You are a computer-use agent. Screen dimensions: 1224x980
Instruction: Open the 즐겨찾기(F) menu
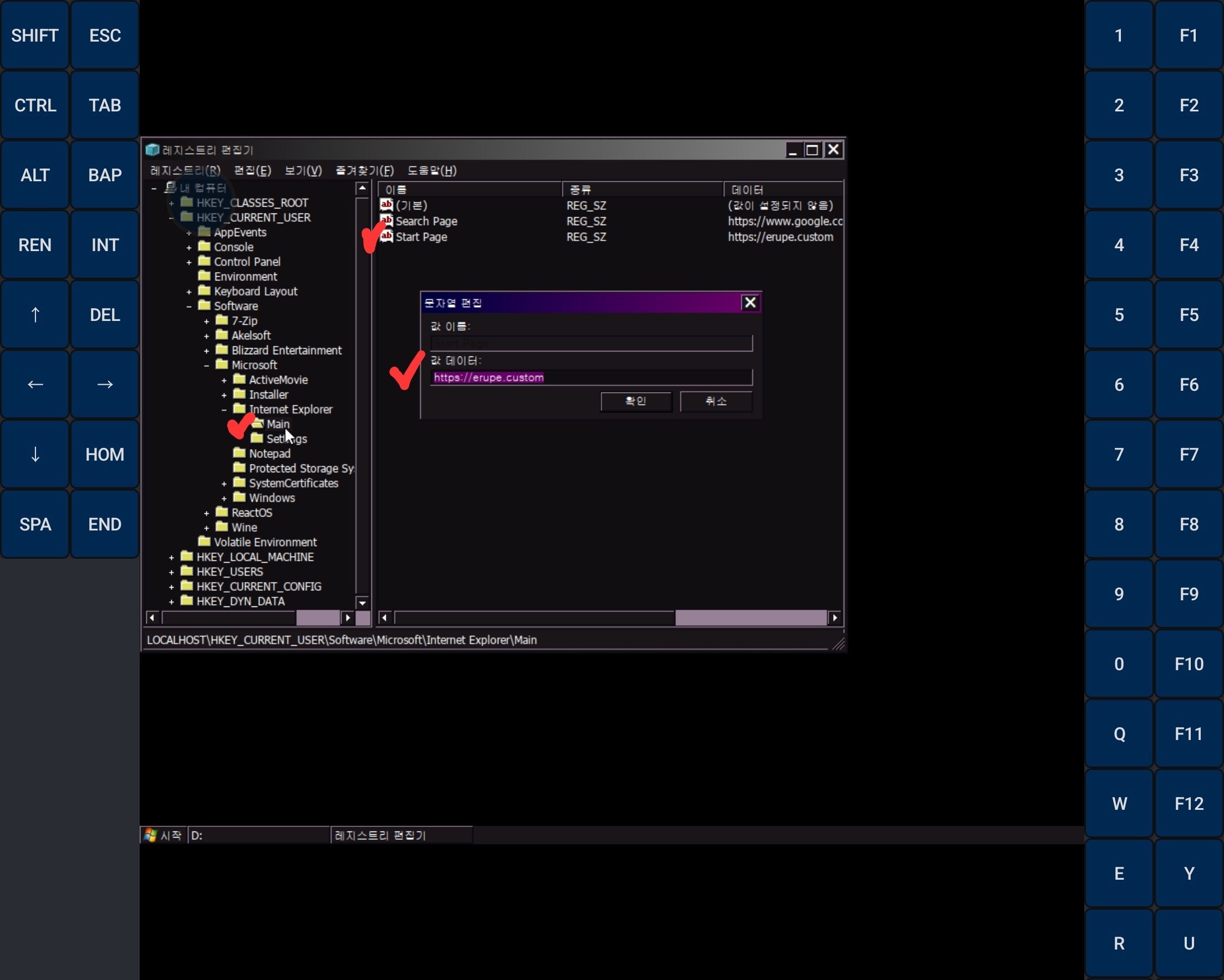[x=364, y=170]
